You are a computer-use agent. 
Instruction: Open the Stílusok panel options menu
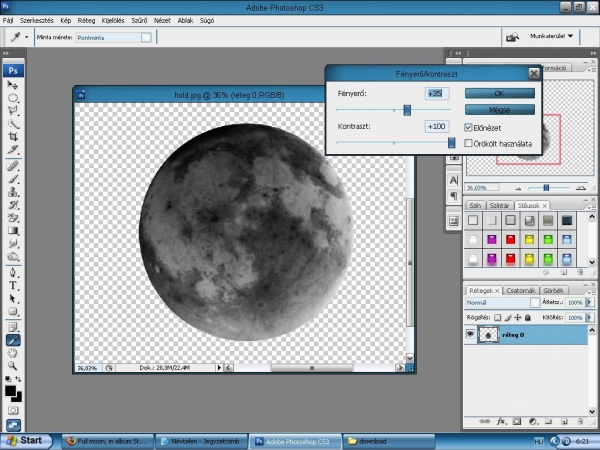592,207
